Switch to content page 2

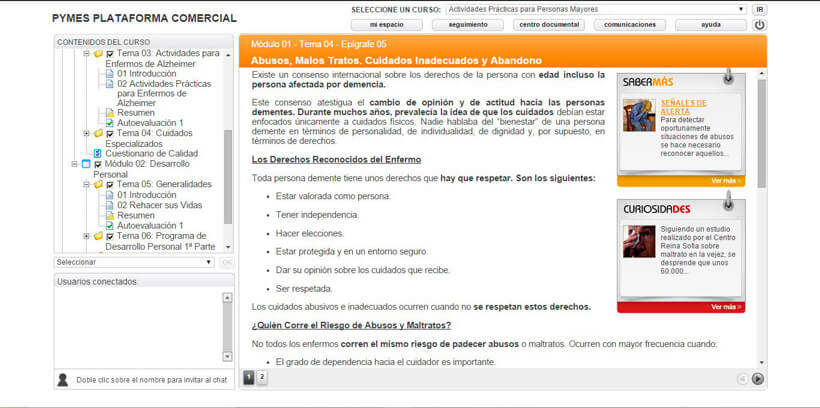(262, 378)
